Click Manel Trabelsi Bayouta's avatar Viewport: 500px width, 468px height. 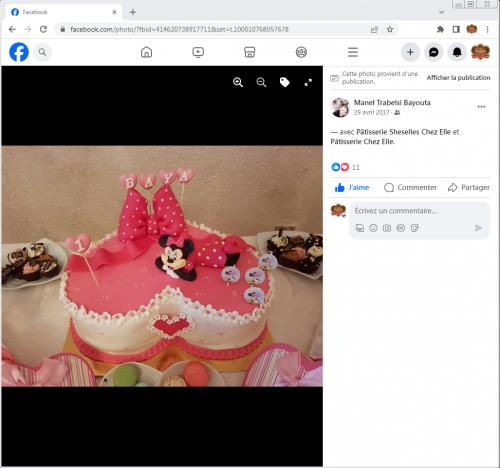pos(340,107)
